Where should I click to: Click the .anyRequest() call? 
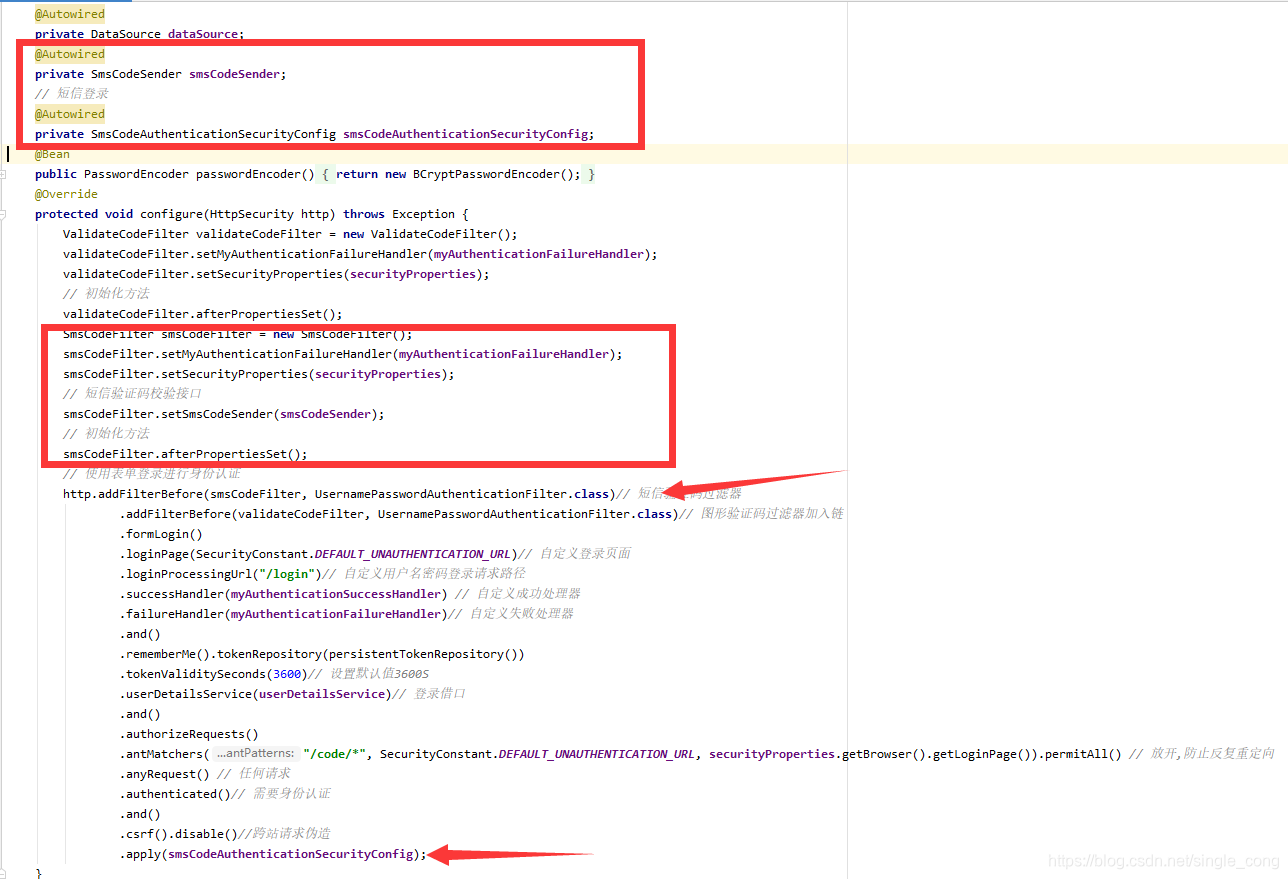click(x=164, y=774)
